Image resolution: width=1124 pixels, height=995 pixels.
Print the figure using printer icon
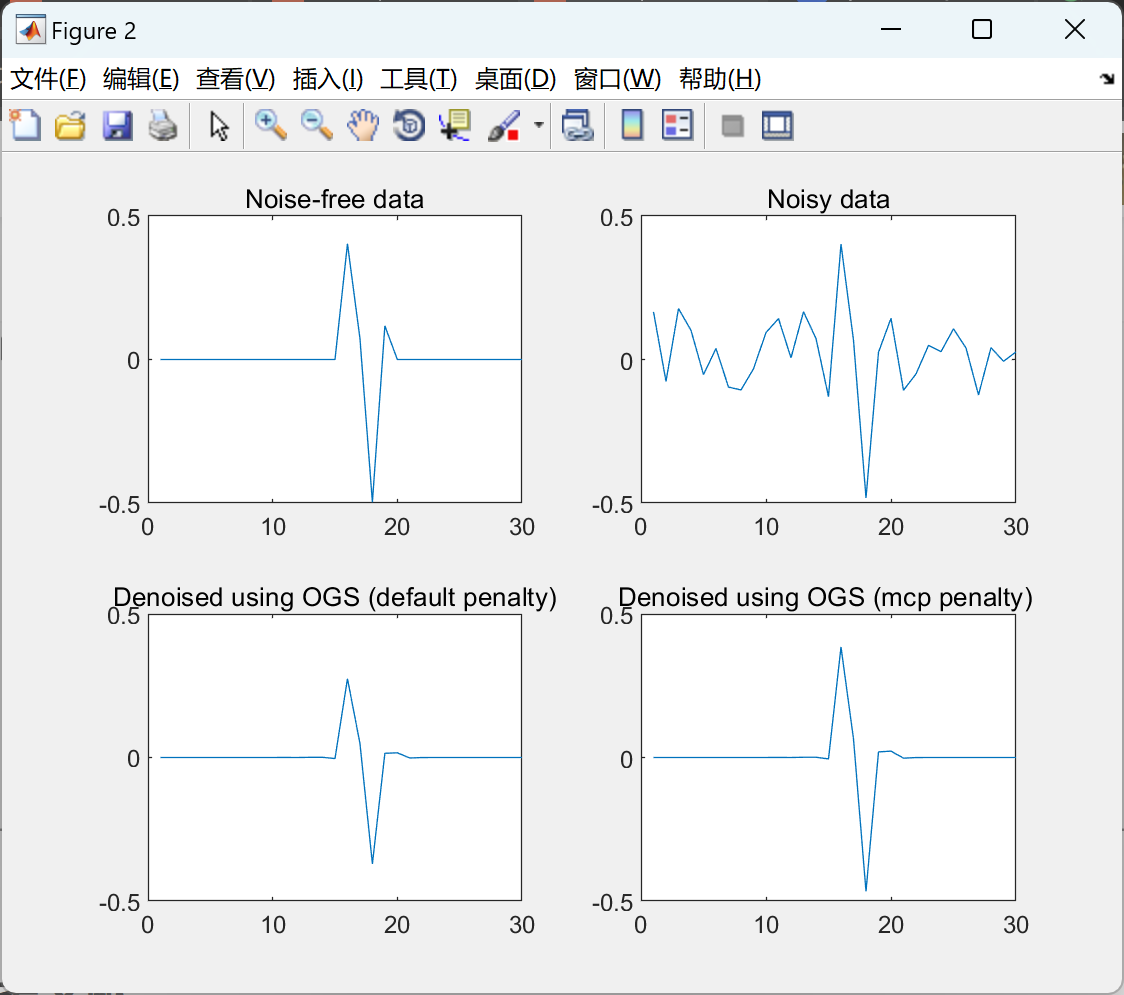pyautogui.click(x=163, y=125)
